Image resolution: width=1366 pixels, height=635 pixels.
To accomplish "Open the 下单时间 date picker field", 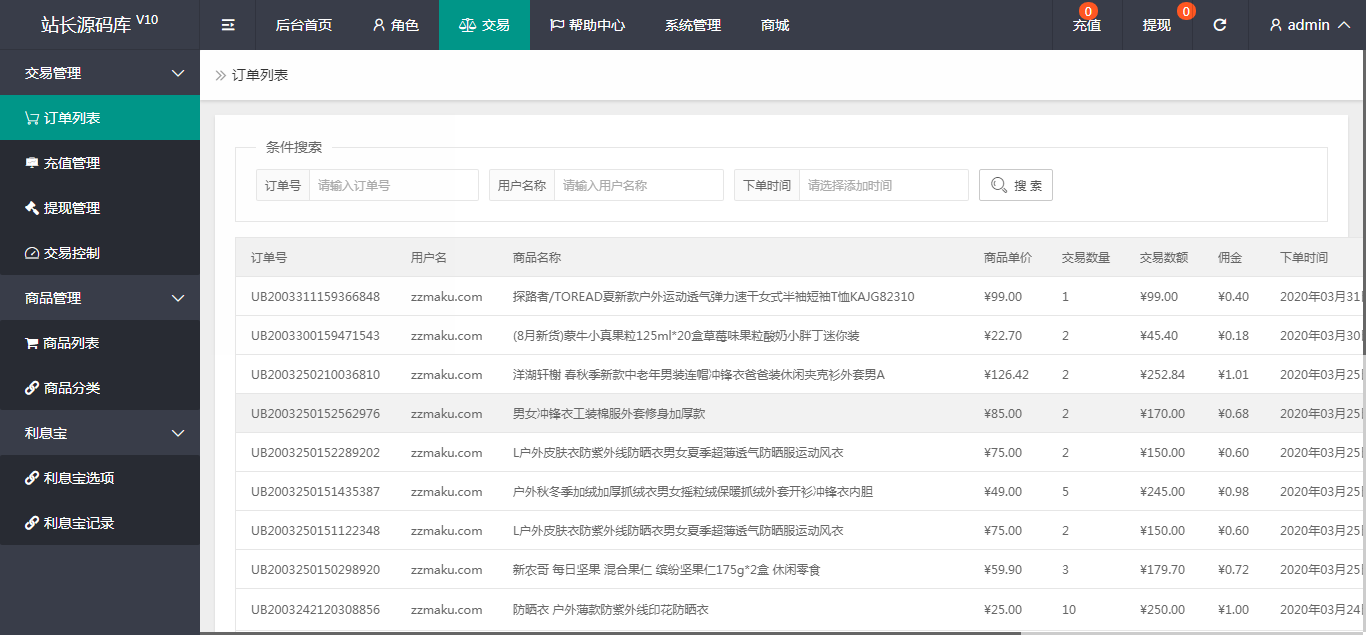I will 883,185.
